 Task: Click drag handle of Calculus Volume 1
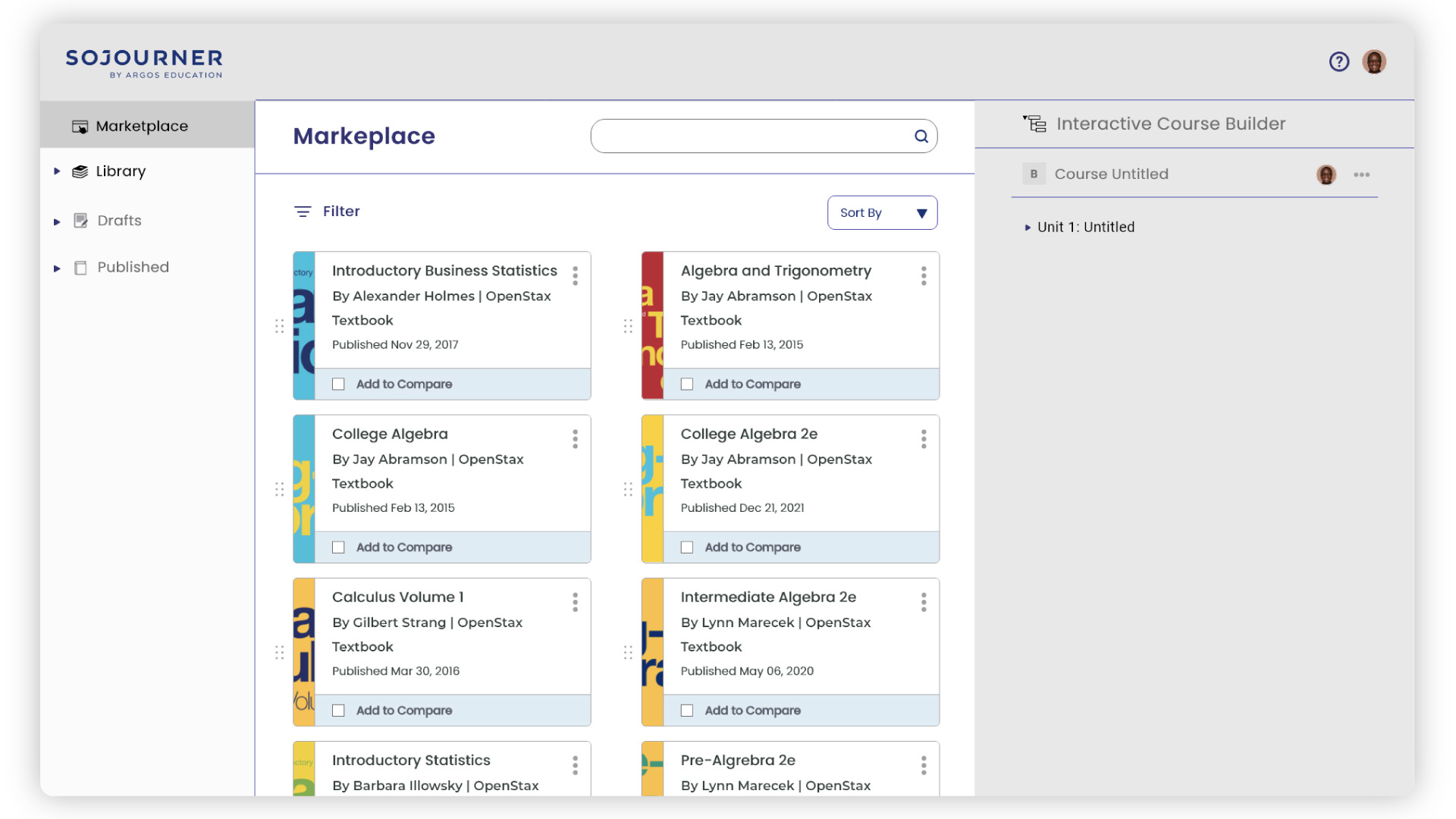280,652
